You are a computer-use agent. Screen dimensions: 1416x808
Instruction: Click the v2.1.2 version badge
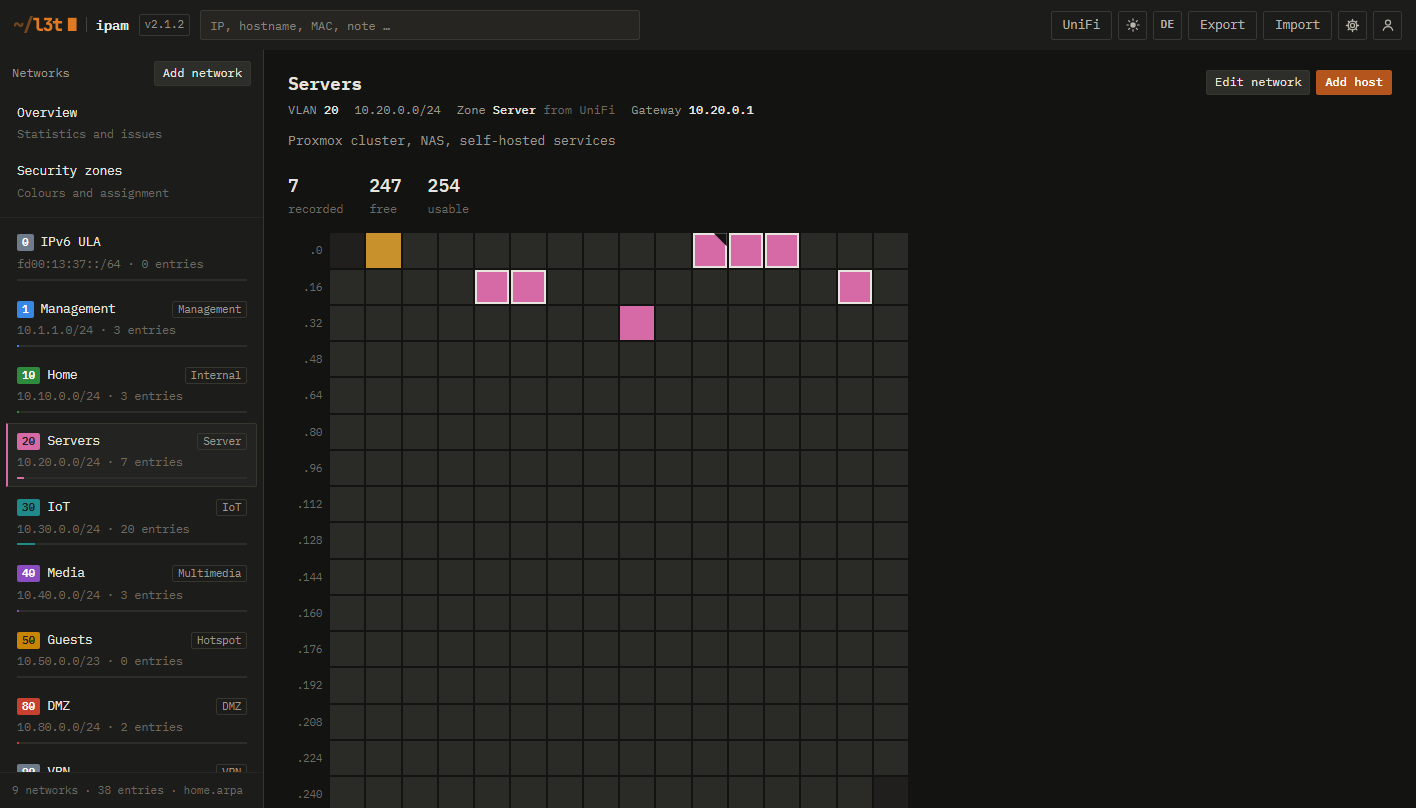[x=164, y=25]
